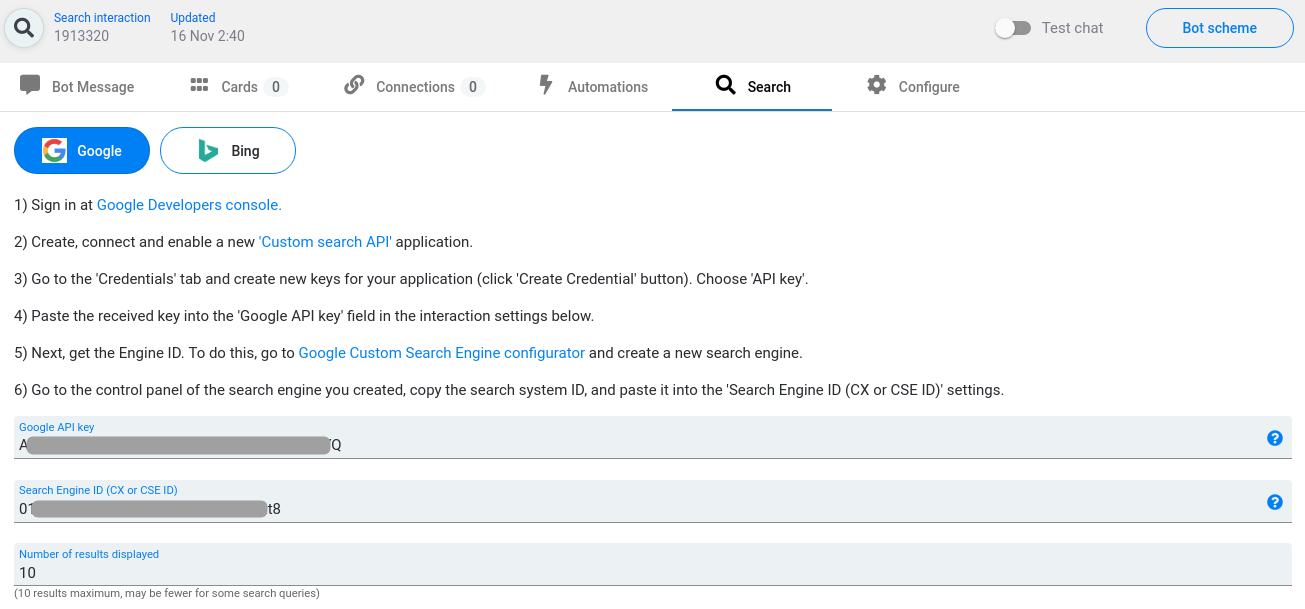1305x609 pixels.
Task: Open the Google Developers console link
Action: tap(189, 205)
